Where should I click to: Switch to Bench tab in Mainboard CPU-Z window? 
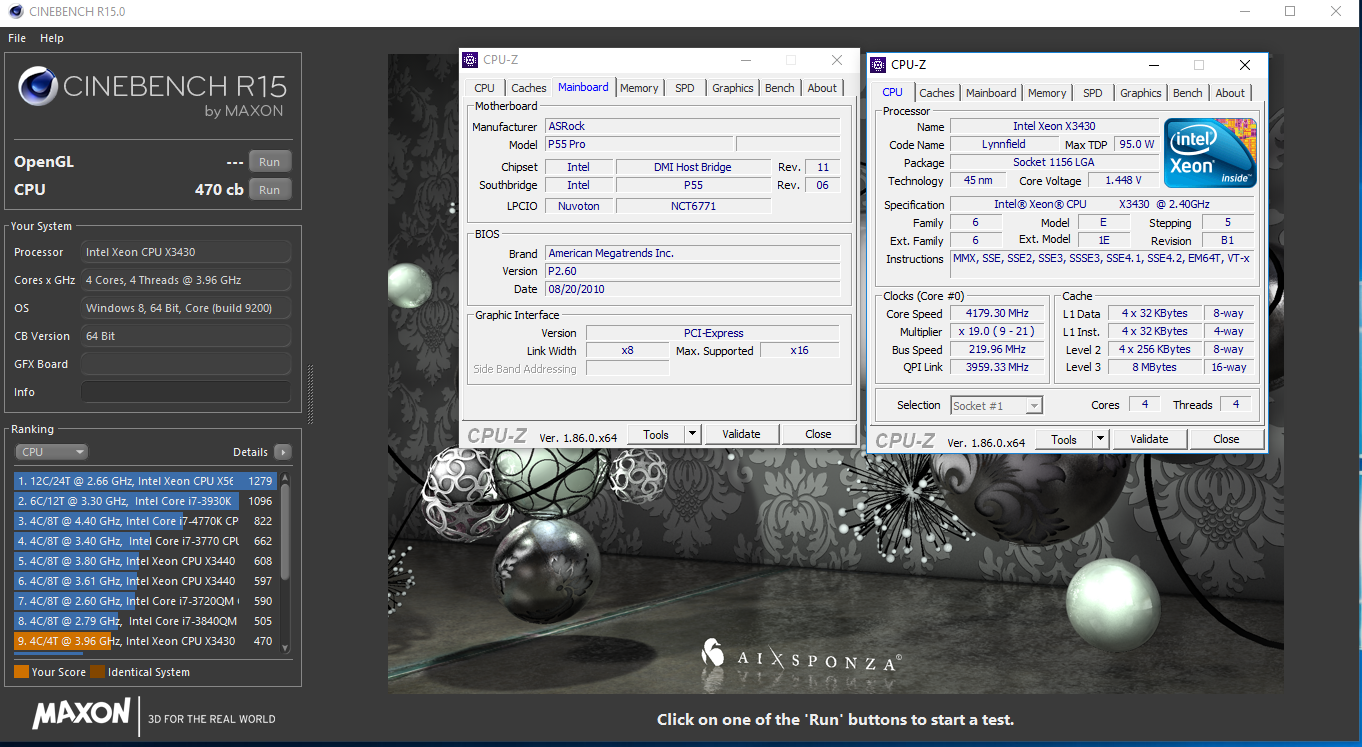pos(780,88)
